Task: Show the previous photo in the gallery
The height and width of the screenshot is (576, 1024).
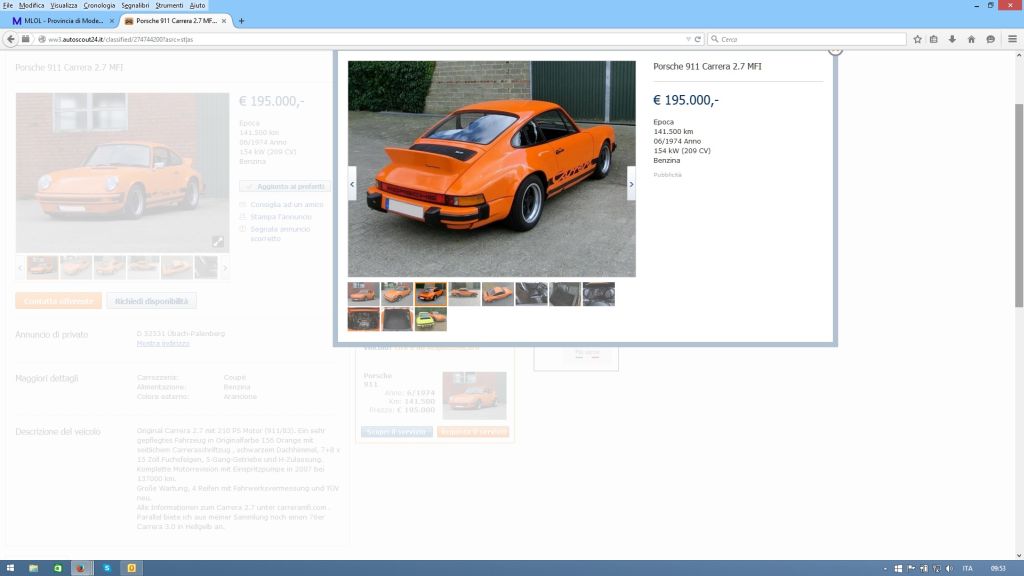Action: tap(352, 184)
